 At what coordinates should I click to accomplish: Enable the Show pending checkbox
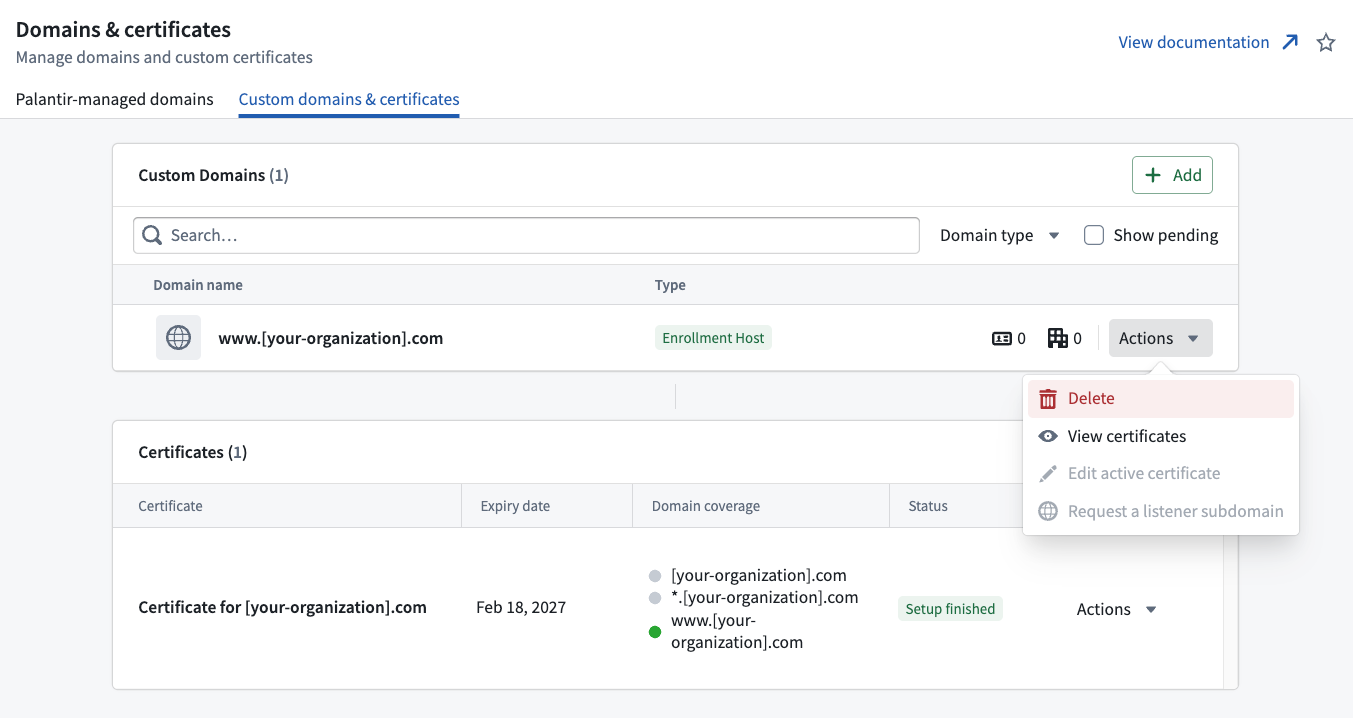tap(1094, 235)
